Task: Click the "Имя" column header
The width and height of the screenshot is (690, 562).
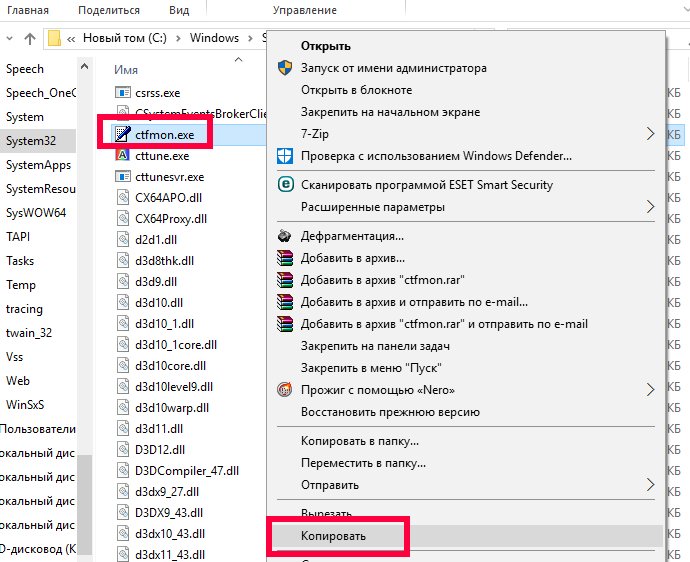Action: click(x=126, y=70)
